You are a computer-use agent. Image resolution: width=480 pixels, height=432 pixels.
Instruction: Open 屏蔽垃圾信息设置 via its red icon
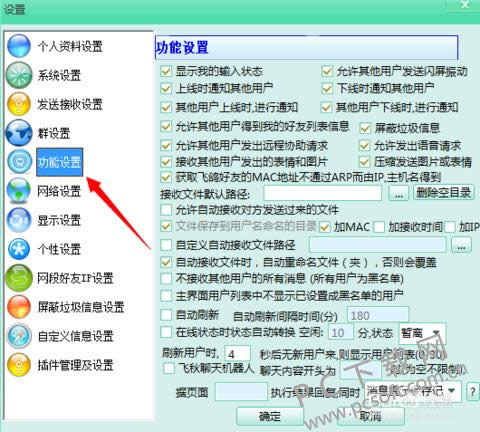pos(19,307)
